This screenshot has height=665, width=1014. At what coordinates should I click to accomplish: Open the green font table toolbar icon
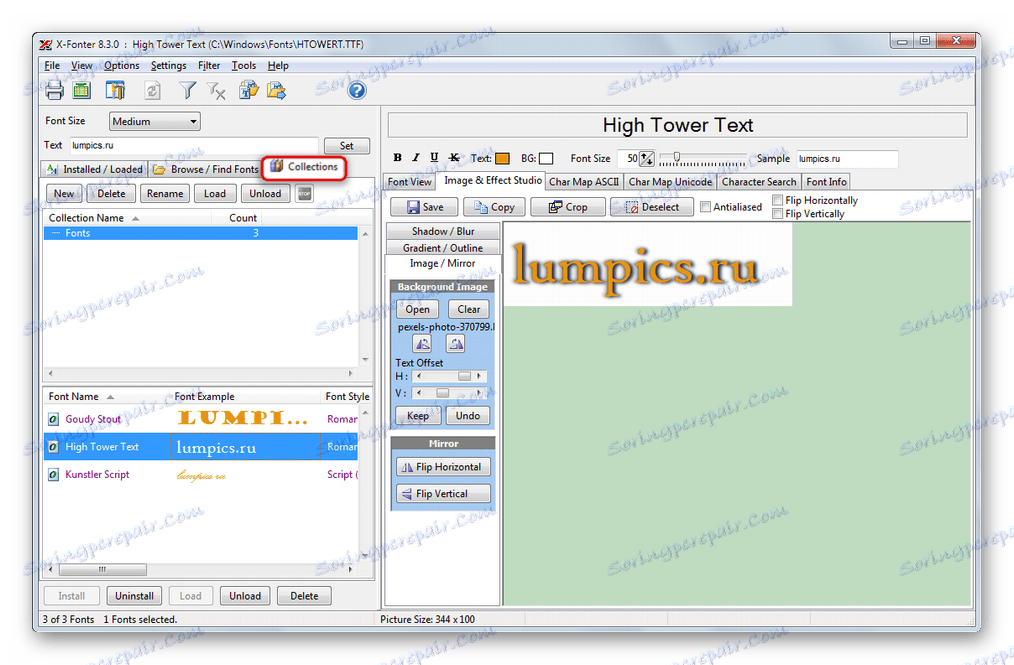pyautogui.click(x=82, y=90)
